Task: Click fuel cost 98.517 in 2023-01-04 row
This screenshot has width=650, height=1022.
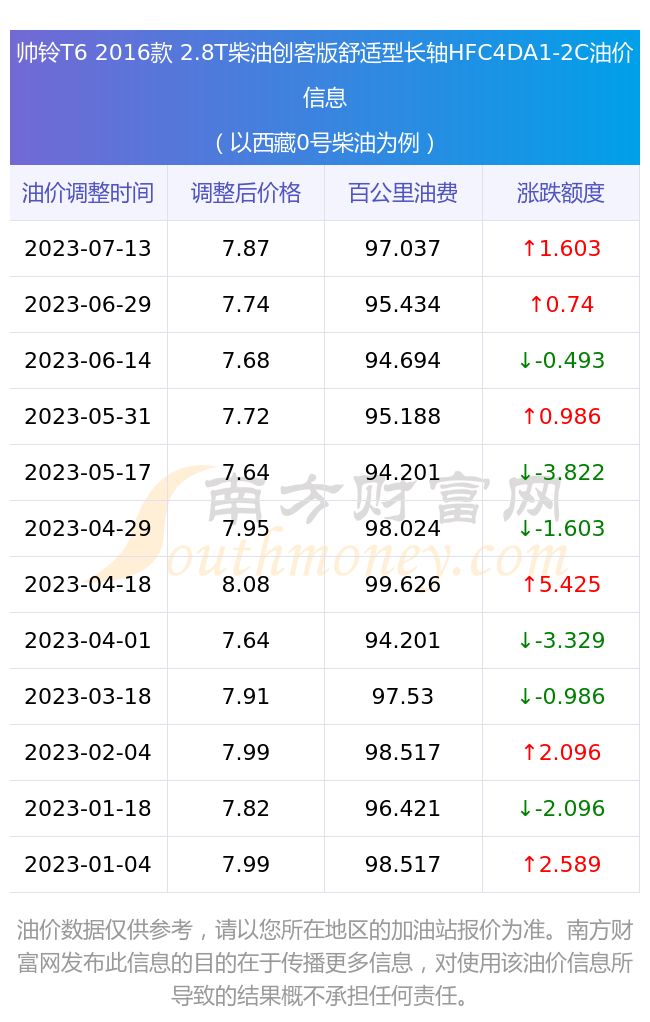Action: 403,865
